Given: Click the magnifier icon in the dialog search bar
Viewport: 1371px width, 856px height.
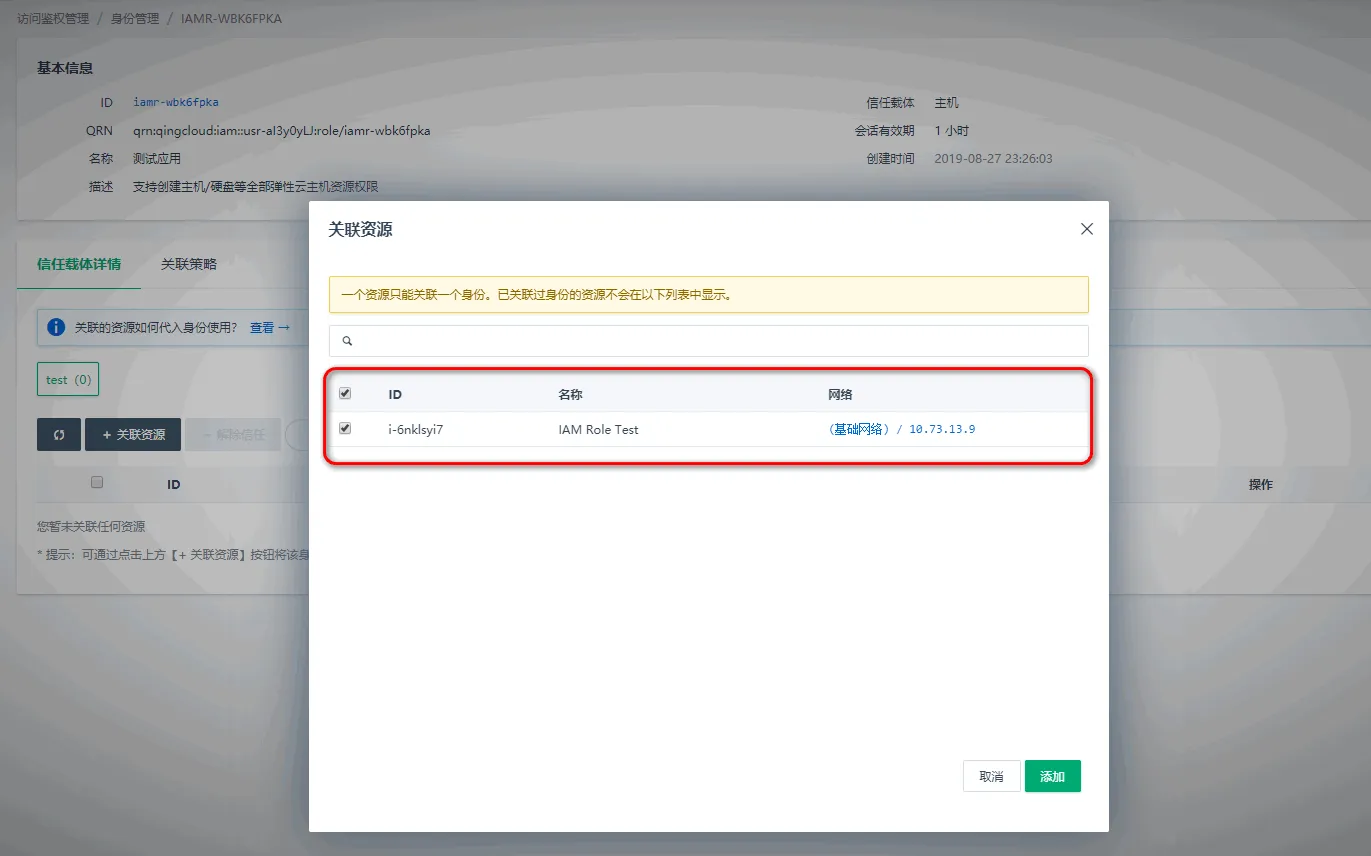Looking at the screenshot, I should (348, 341).
